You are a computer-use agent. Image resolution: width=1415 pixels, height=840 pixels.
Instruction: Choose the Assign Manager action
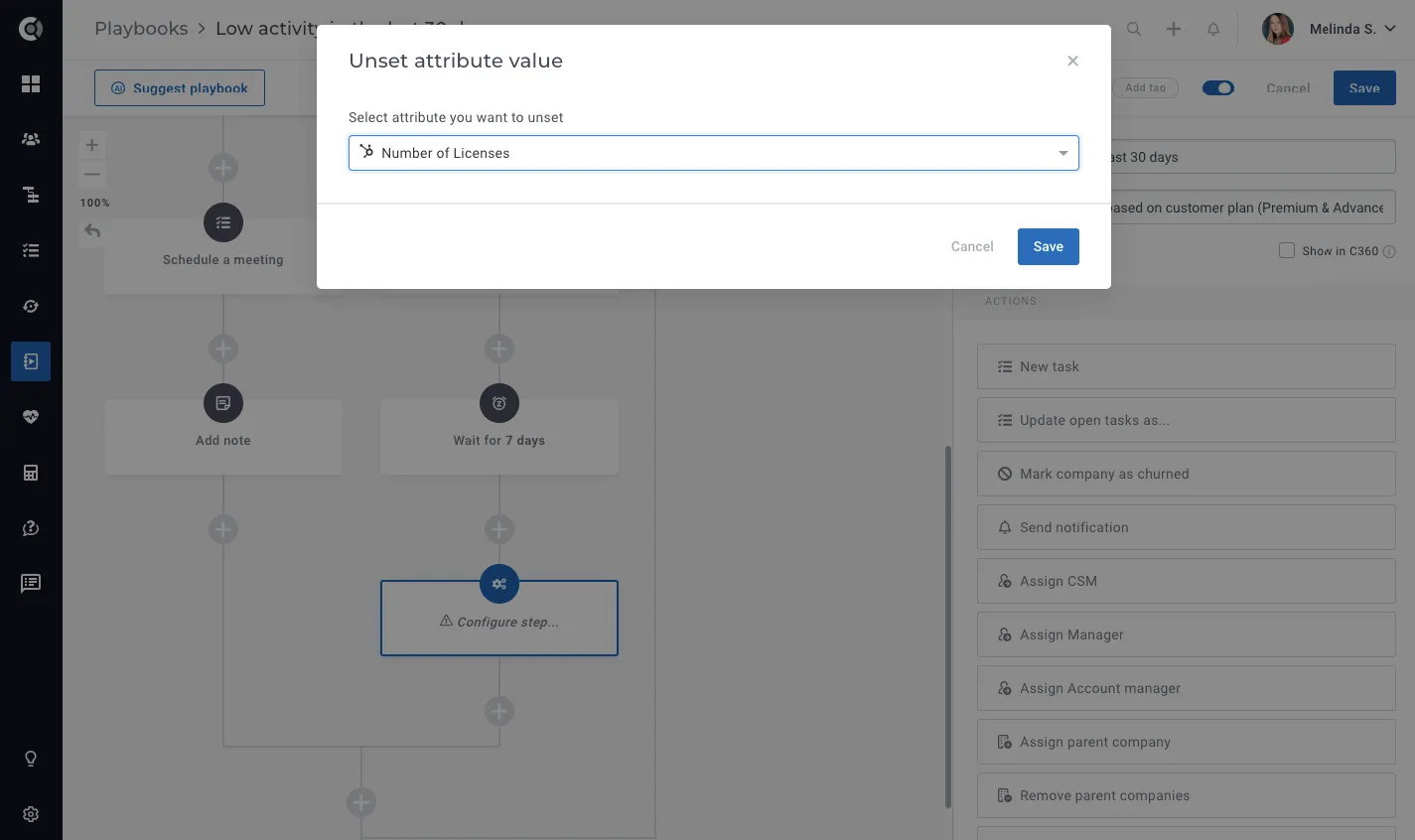pyautogui.click(x=1187, y=634)
